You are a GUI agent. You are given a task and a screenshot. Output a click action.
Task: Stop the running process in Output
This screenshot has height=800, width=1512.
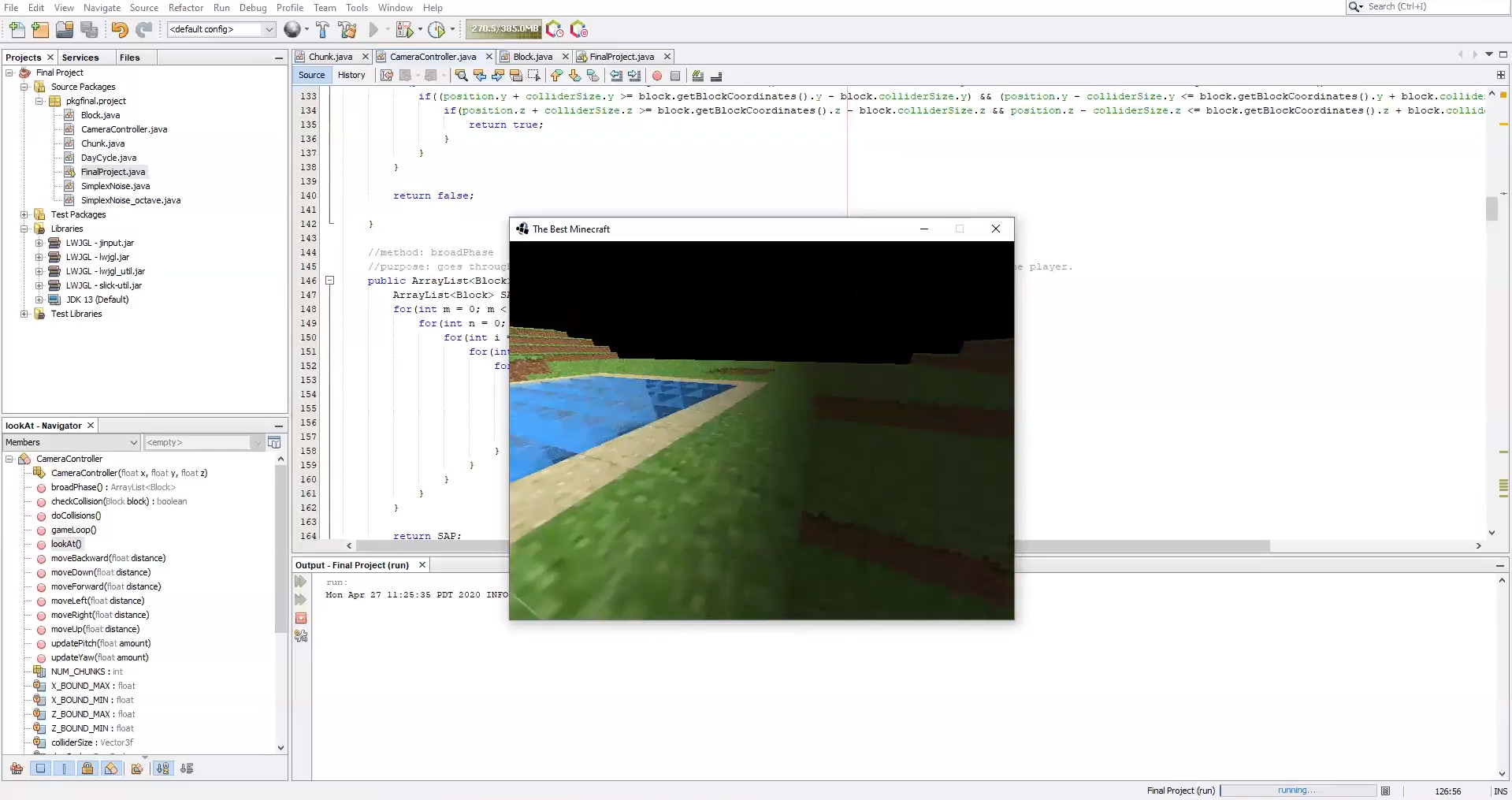[301, 618]
